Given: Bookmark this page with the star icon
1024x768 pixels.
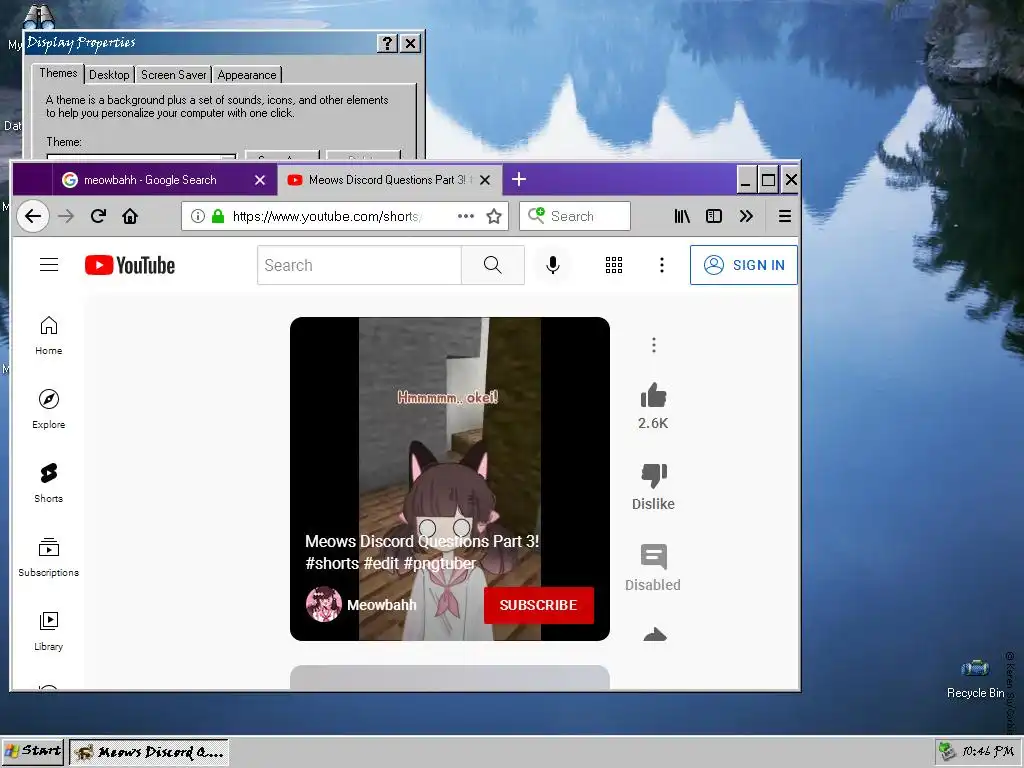Looking at the screenshot, I should pyautogui.click(x=494, y=216).
